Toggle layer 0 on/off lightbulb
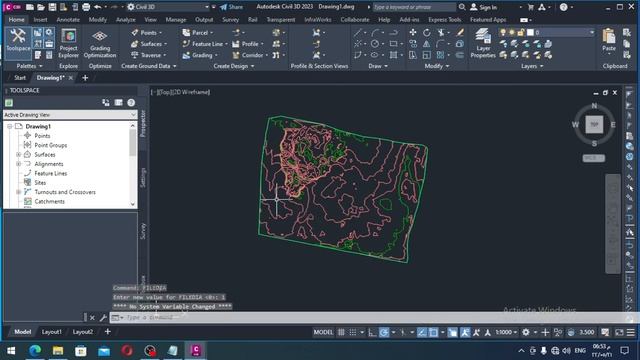 click(503, 32)
